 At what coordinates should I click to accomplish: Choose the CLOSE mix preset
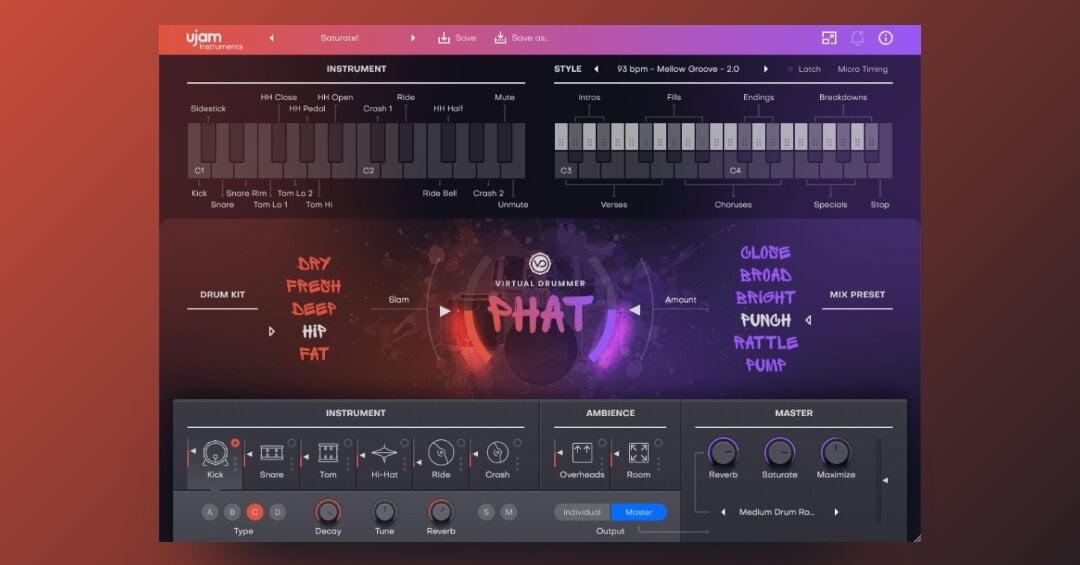point(765,252)
